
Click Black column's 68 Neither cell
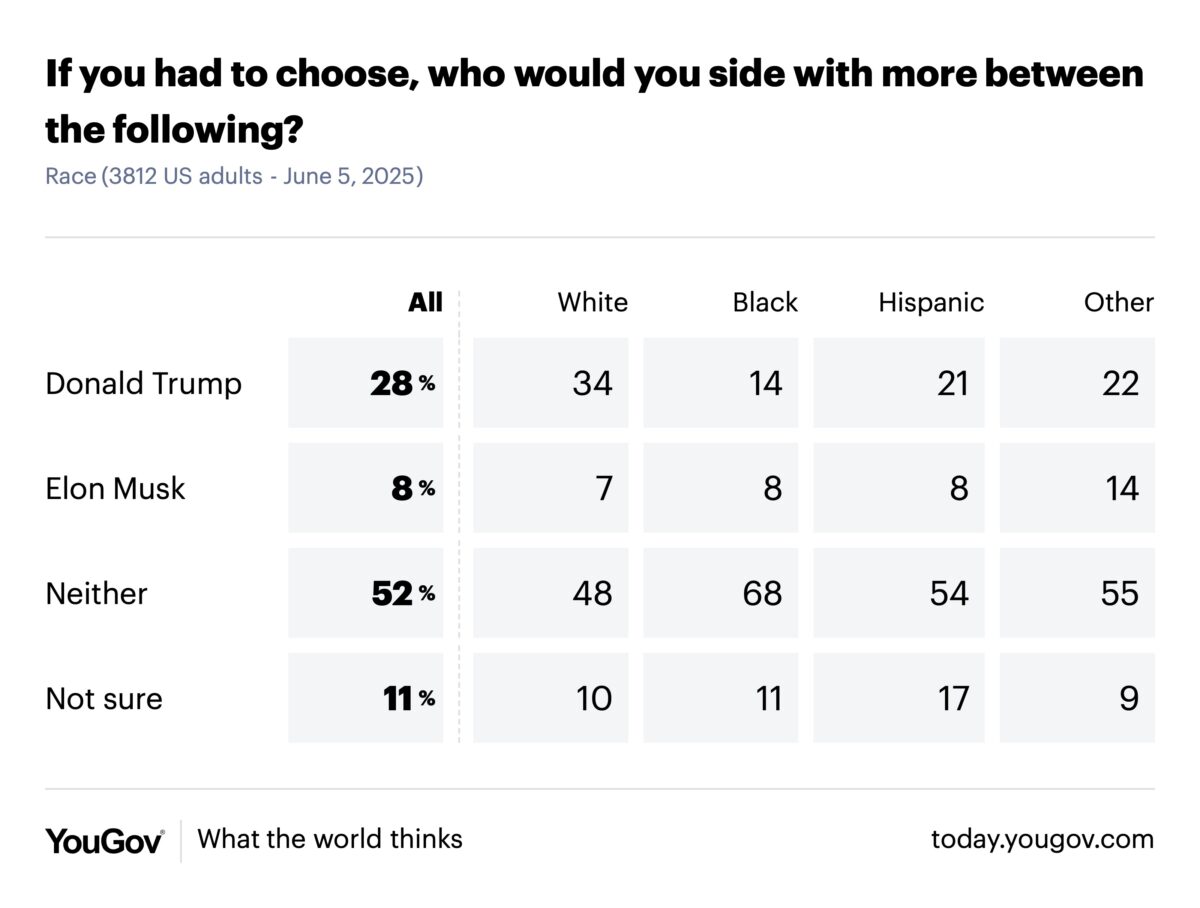[x=721, y=593]
